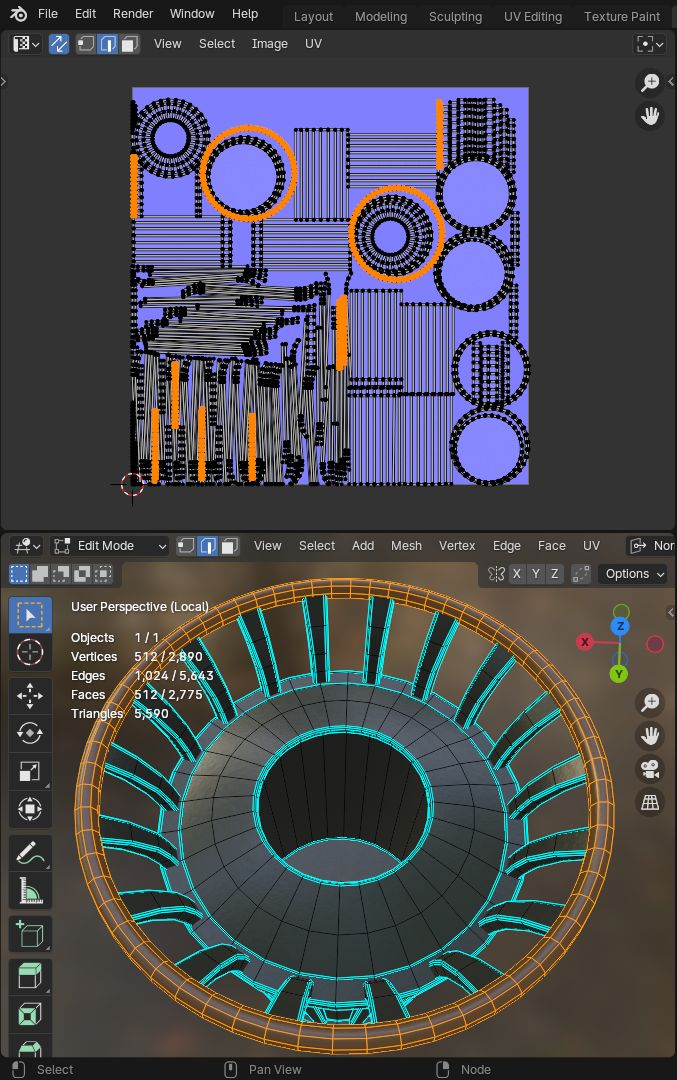Open the Face menu

pyautogui.click(x=552, y=546)
